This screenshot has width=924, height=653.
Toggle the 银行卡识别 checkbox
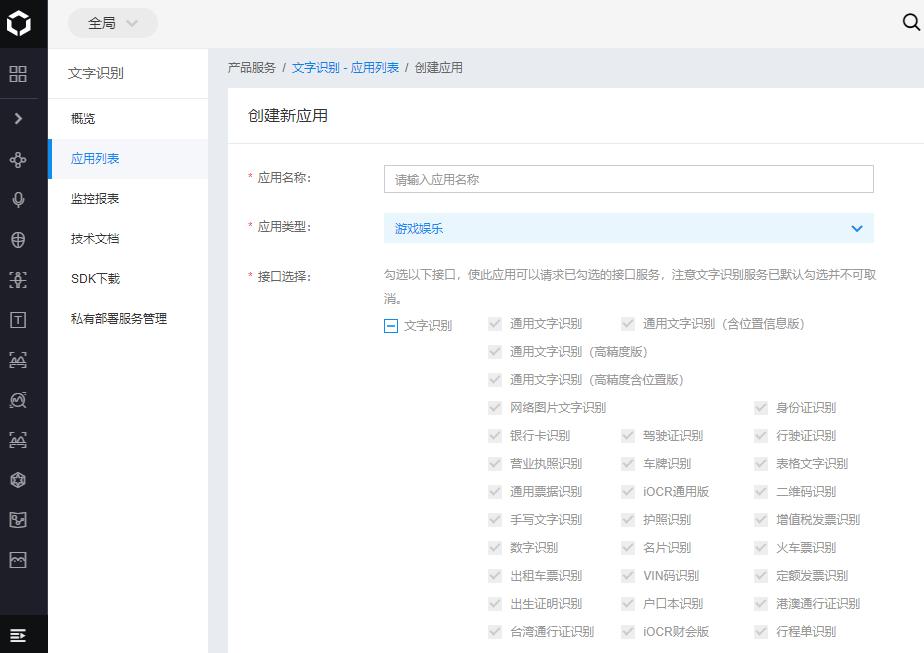[x=495, y=436]
